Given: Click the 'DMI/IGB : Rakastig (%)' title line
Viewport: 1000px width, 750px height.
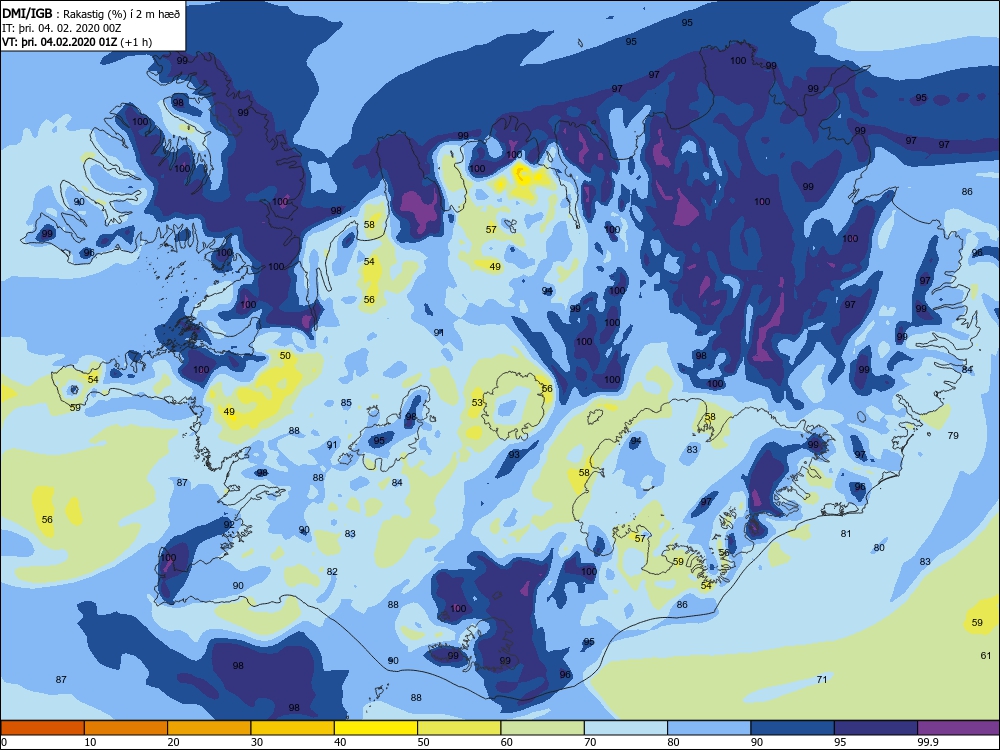Looking at the screenshot, I should click(x=91, y=13).
